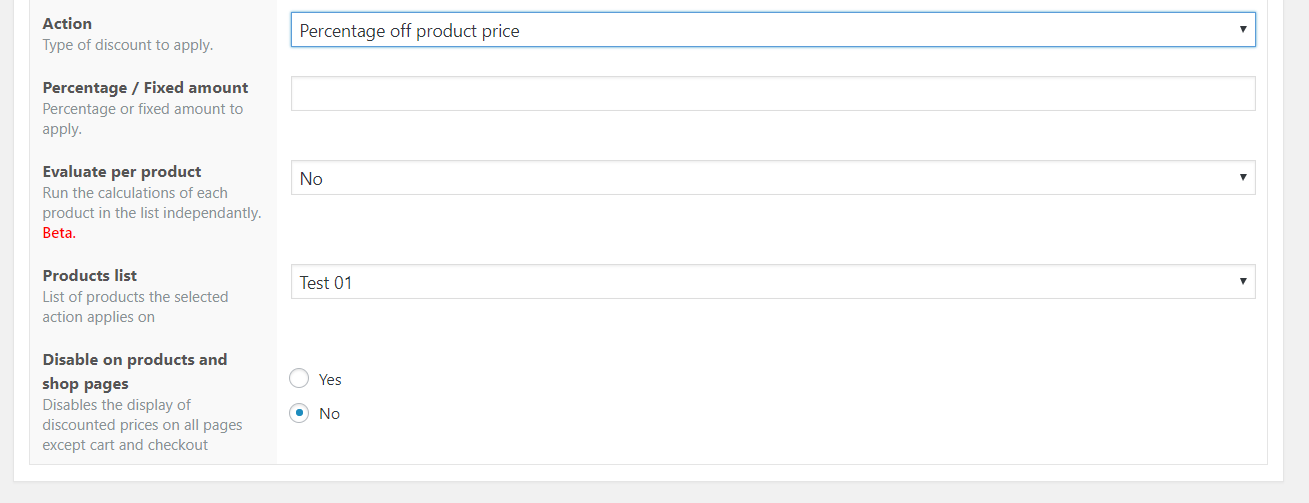
Task: Click the Type of discount to apply description
Action: coord(128,45)
